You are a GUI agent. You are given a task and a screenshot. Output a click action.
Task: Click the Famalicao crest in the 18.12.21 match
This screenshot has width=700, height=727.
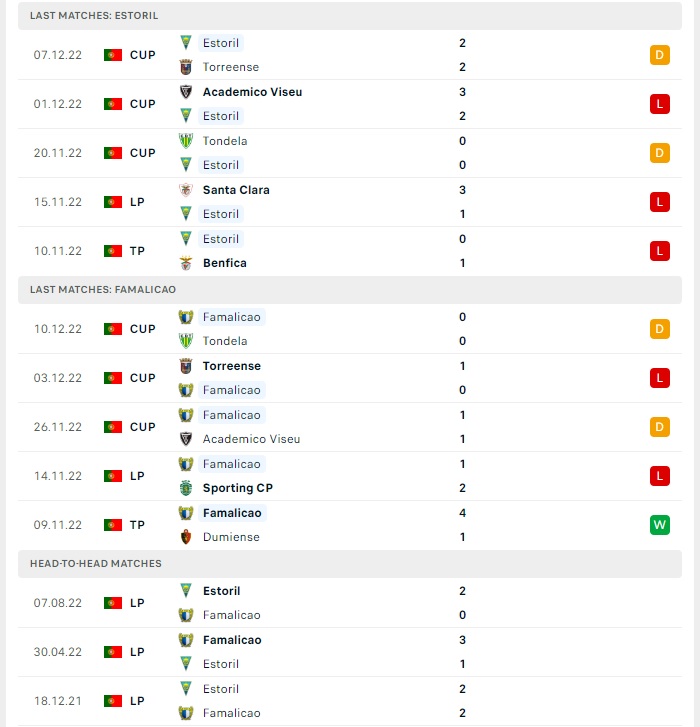coord(186,713)
